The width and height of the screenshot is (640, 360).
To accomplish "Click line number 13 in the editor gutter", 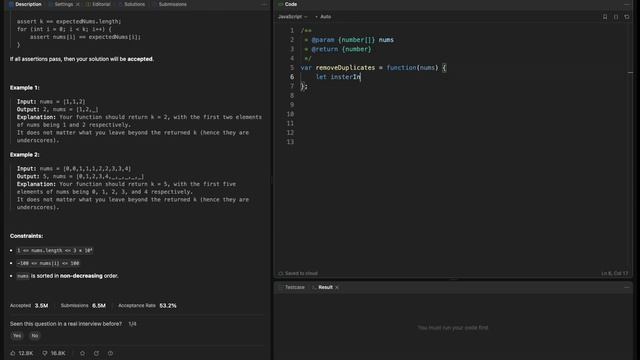I will coord(290,142).
